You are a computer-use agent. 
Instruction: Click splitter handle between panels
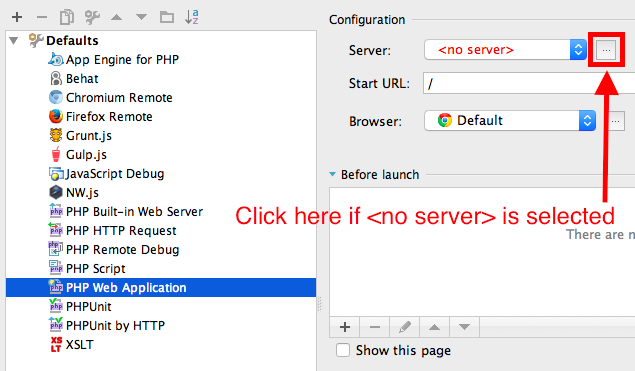click(x=320, y=304)
